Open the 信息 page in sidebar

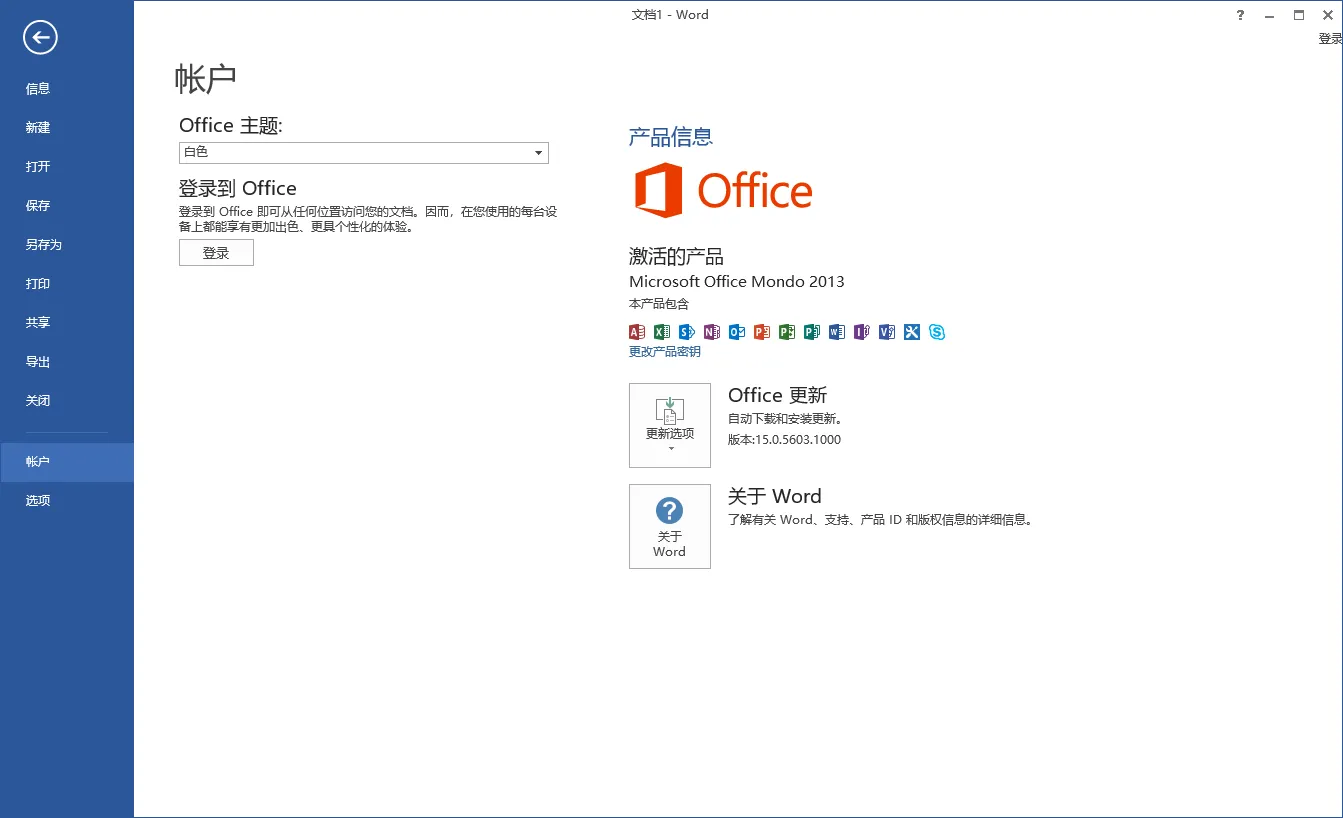[x=67, y=88]
